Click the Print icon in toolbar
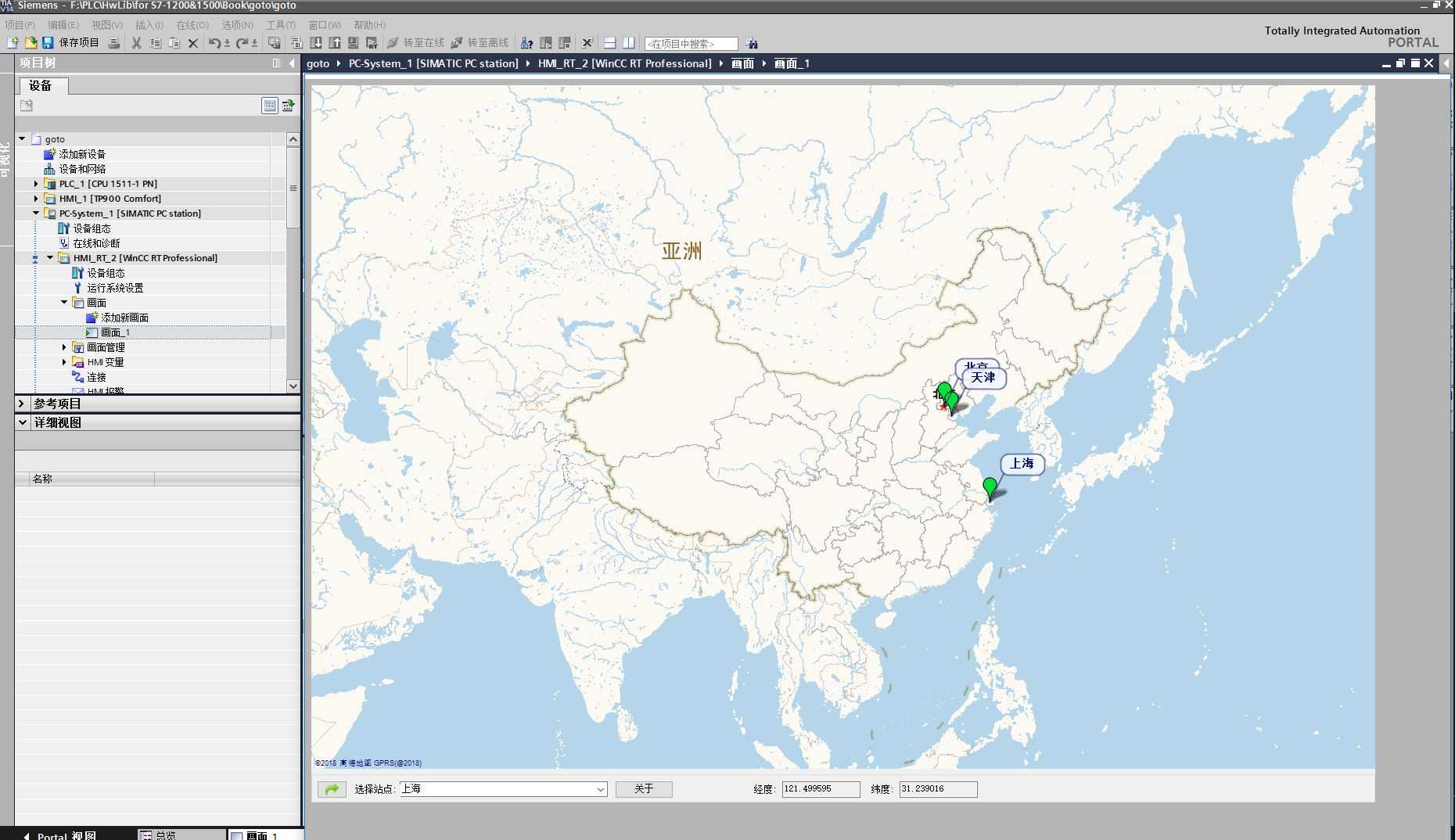1455x840 pixels. [114, 43]
